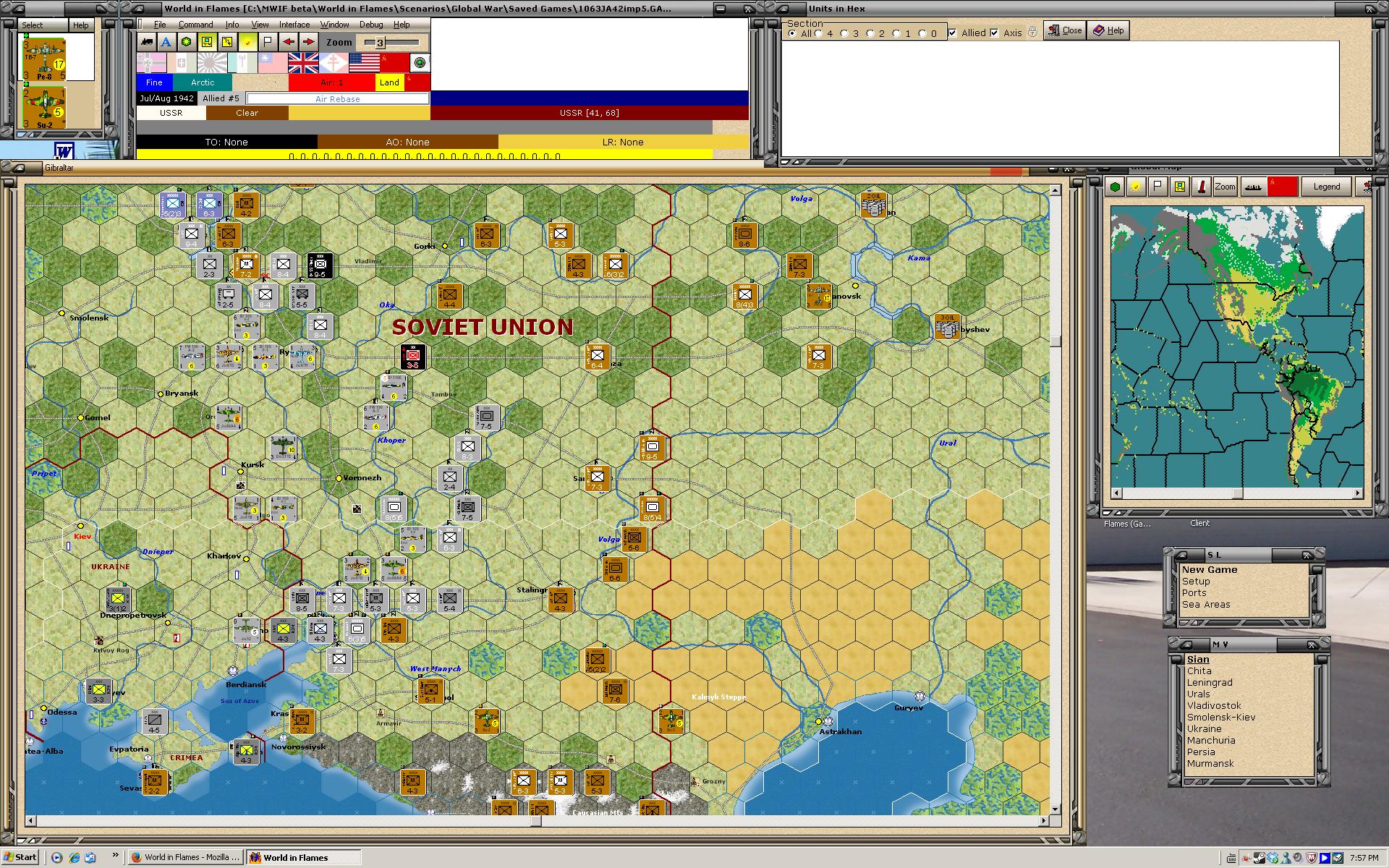Select the Su-2 aircraft unit thumbnail

tap(45, 109)
